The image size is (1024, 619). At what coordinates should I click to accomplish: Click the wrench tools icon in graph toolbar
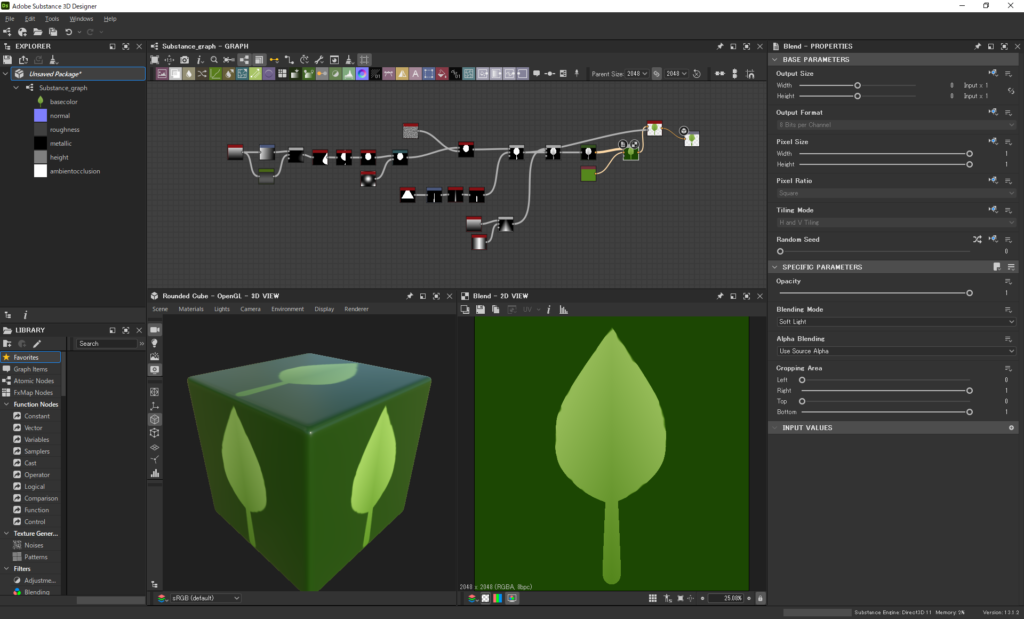319,60
